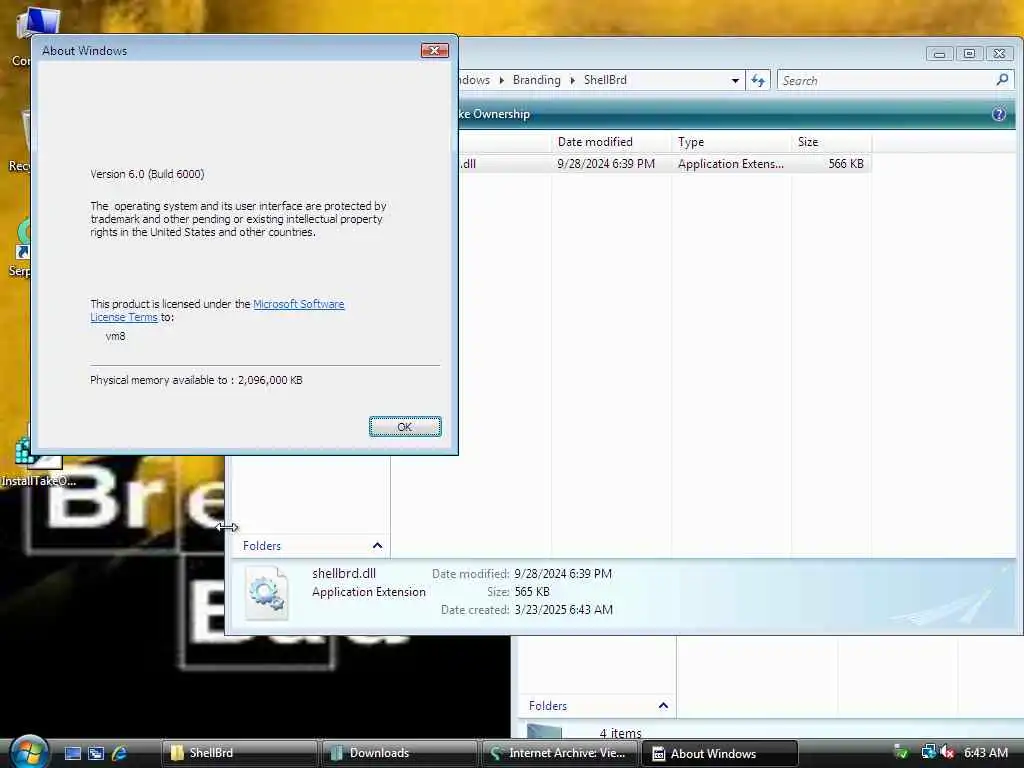Expand the arrow between Branding and ShellBrd
This screenshot has width=1024, height=768.
click(x=572, y=80)
